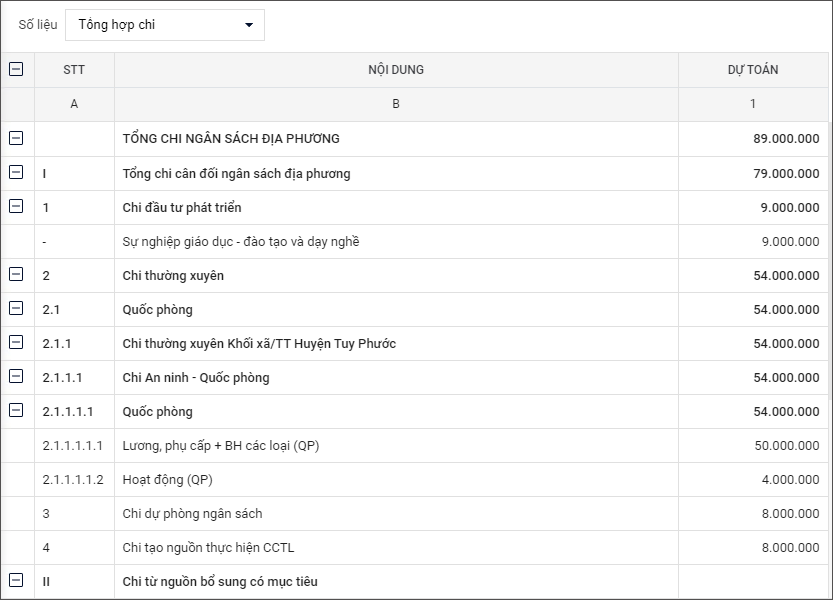Select Chi dự phòng ngân sách row
The height and width of the screenshot is (600, 833).
pyautogui.click(x=192, y=513)
